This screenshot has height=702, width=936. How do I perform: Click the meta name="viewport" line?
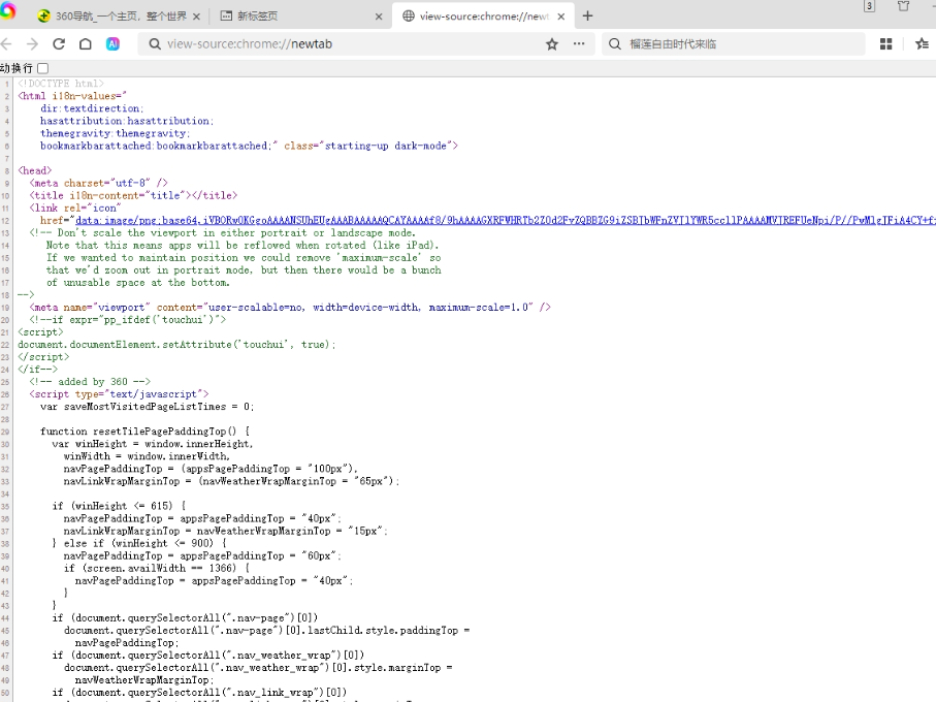click(290, 307)
